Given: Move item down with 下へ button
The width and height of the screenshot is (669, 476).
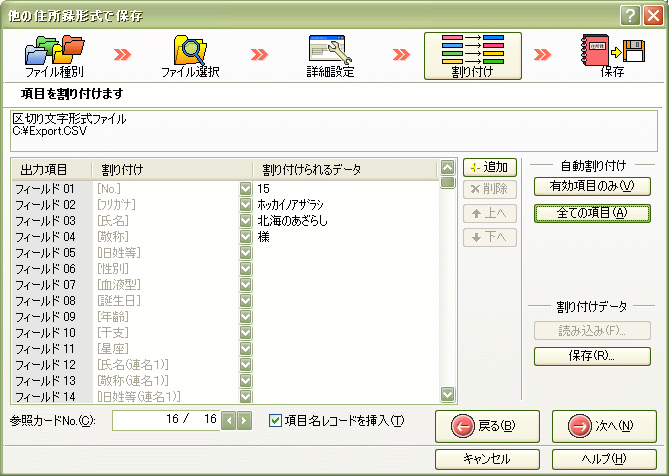Looking at the screenshot, I should point(490,237).
